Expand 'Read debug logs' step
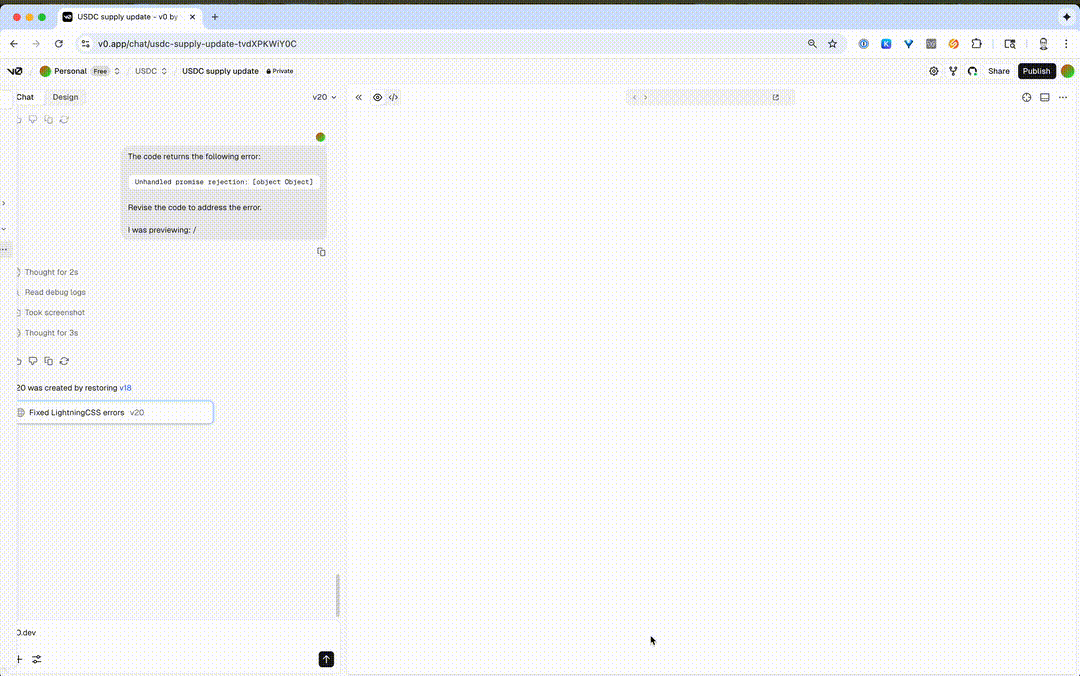This screenshot has width=1080, height=676. tap(55, 292)
